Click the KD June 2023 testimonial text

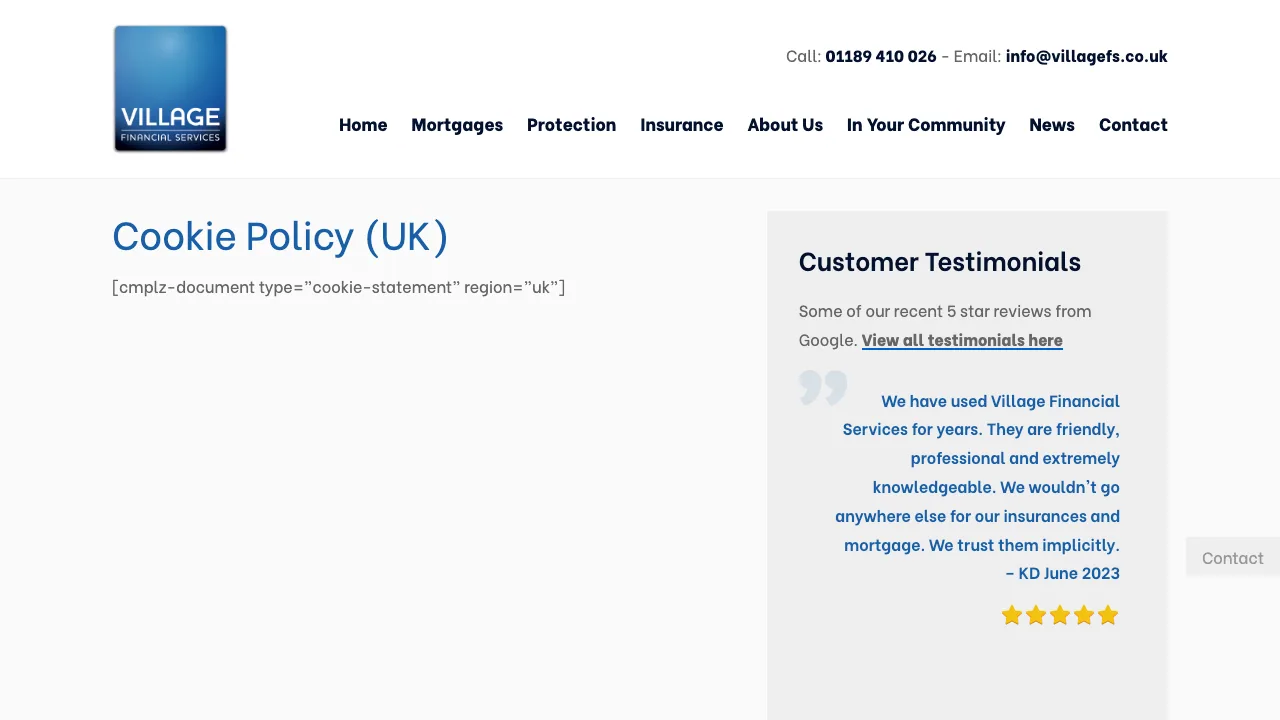tap(1062, 572)
